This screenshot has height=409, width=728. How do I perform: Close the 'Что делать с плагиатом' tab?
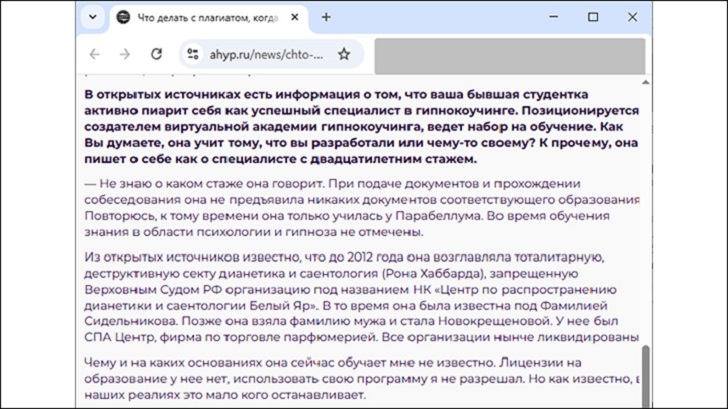click(x=295, y=17)
